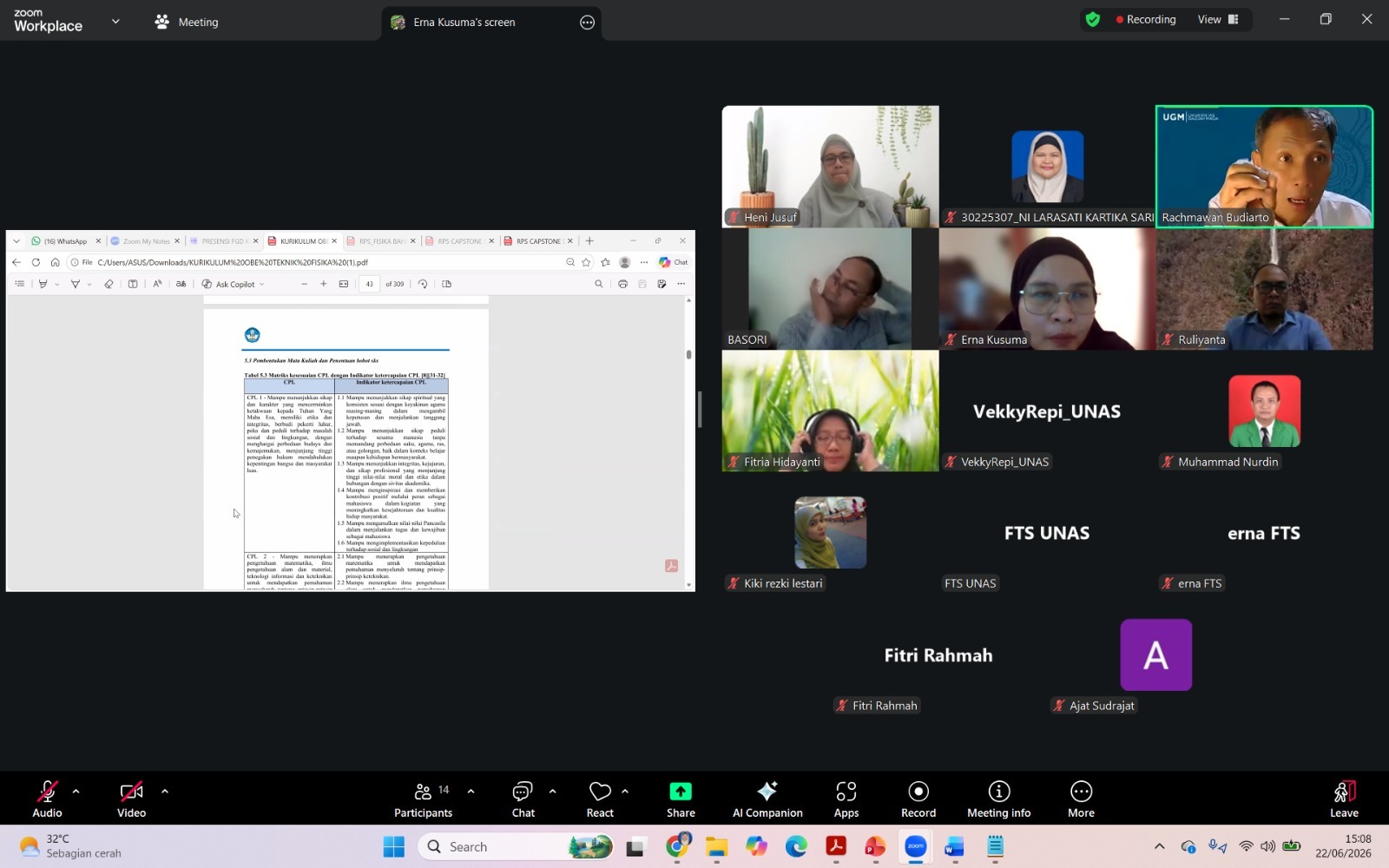The image size is (1389, 868).
Task: Expand the Zoom Workplace dropdown chevron
Action: point(115,22)
